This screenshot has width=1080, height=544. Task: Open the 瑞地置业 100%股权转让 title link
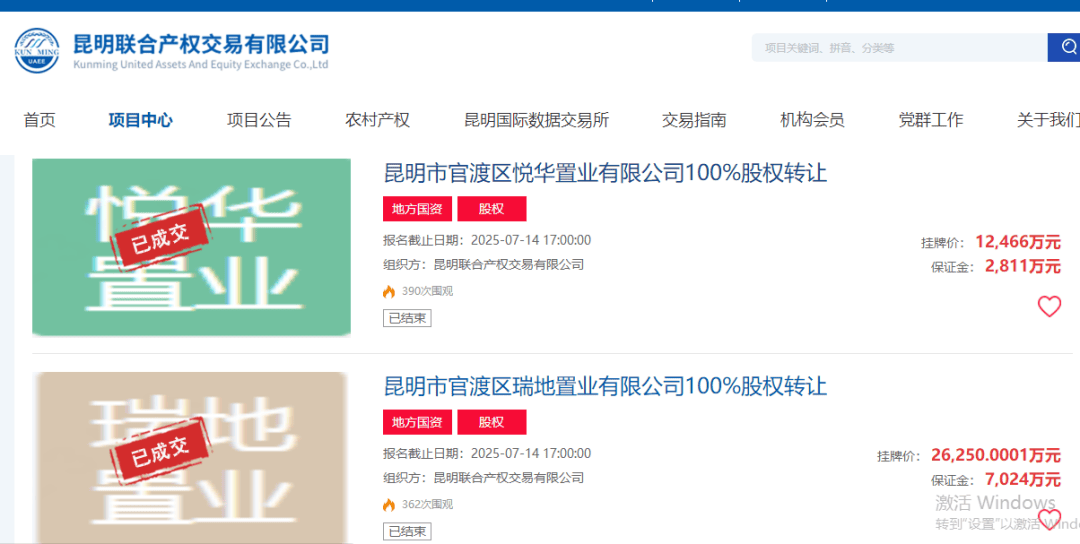(605, 386)
